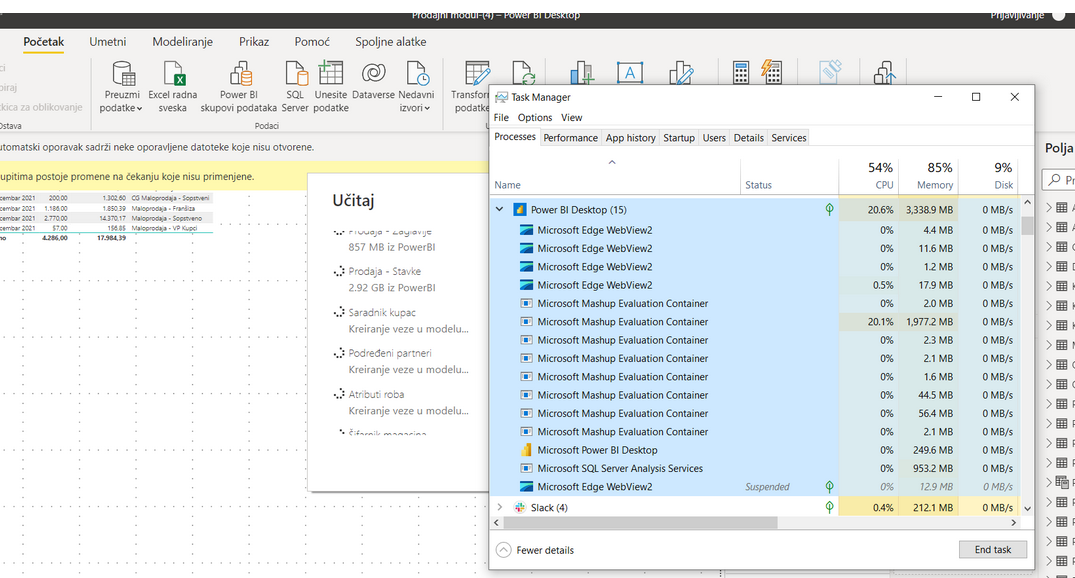Image resolution: width=1075 pixels, height=578 pixels.
Task: Click Microsoft Power BI Desktop yellow icon
Action: pyautogui.click(x=526, y=450)
